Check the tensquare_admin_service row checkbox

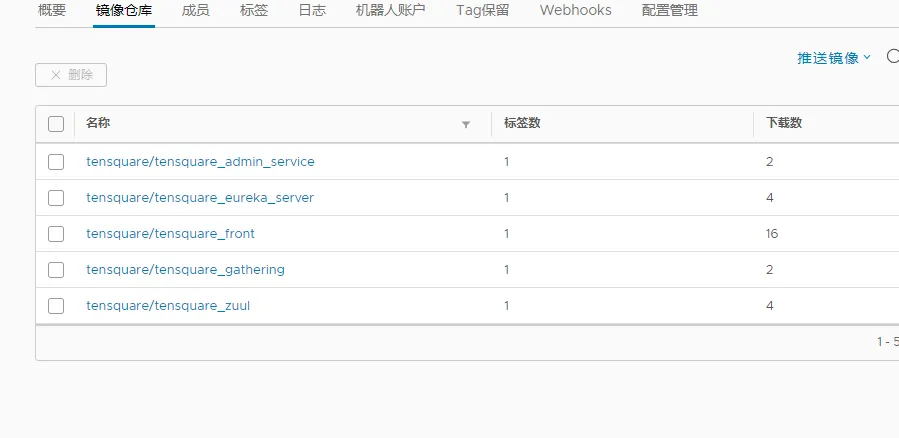[56, 162]
